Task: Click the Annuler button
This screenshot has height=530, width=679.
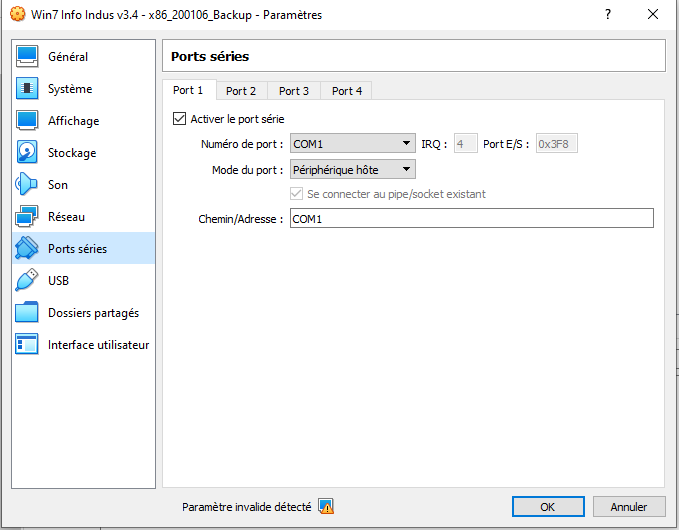Action: (629, 507)
